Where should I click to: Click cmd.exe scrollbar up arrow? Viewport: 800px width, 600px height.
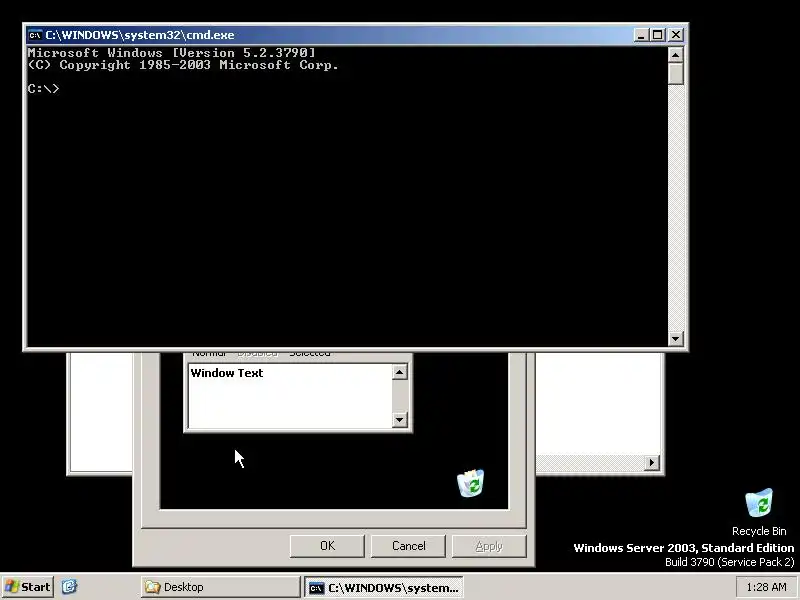click(x=676, y=55)
